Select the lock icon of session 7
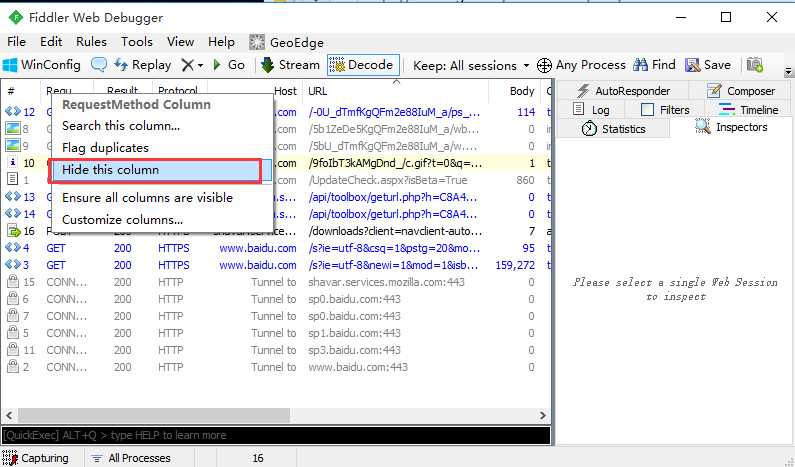The image size is (795, 467). [13, 315]
